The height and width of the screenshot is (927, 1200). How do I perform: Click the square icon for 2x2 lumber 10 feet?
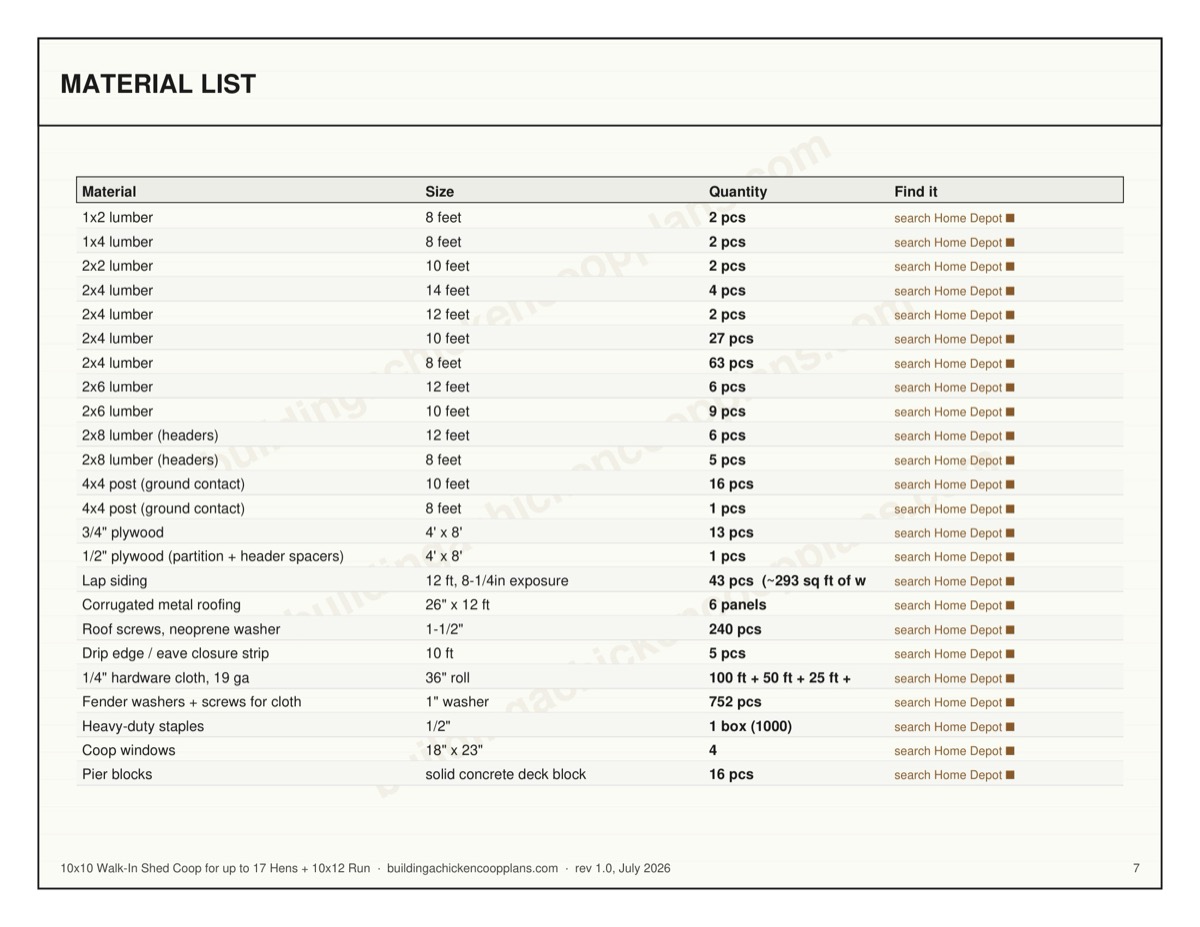pos(1010,267)
